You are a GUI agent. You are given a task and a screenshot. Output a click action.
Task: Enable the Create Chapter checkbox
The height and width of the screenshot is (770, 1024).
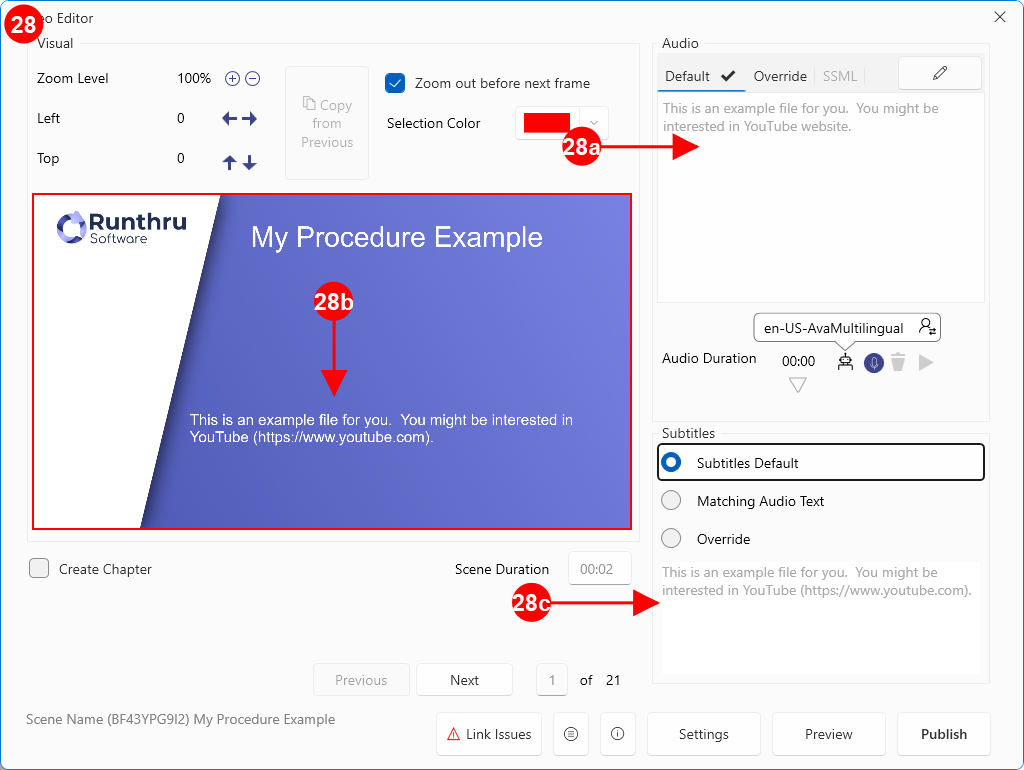pyautogui.click(x=39, y=569)
